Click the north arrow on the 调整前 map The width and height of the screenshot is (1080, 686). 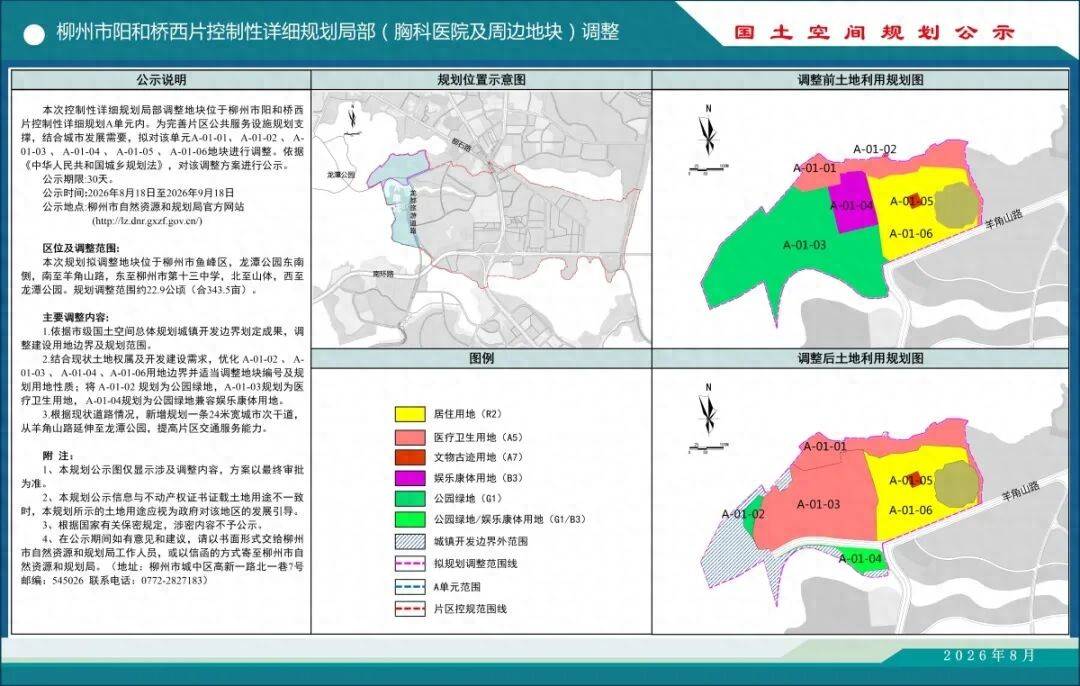click(708, 131)
